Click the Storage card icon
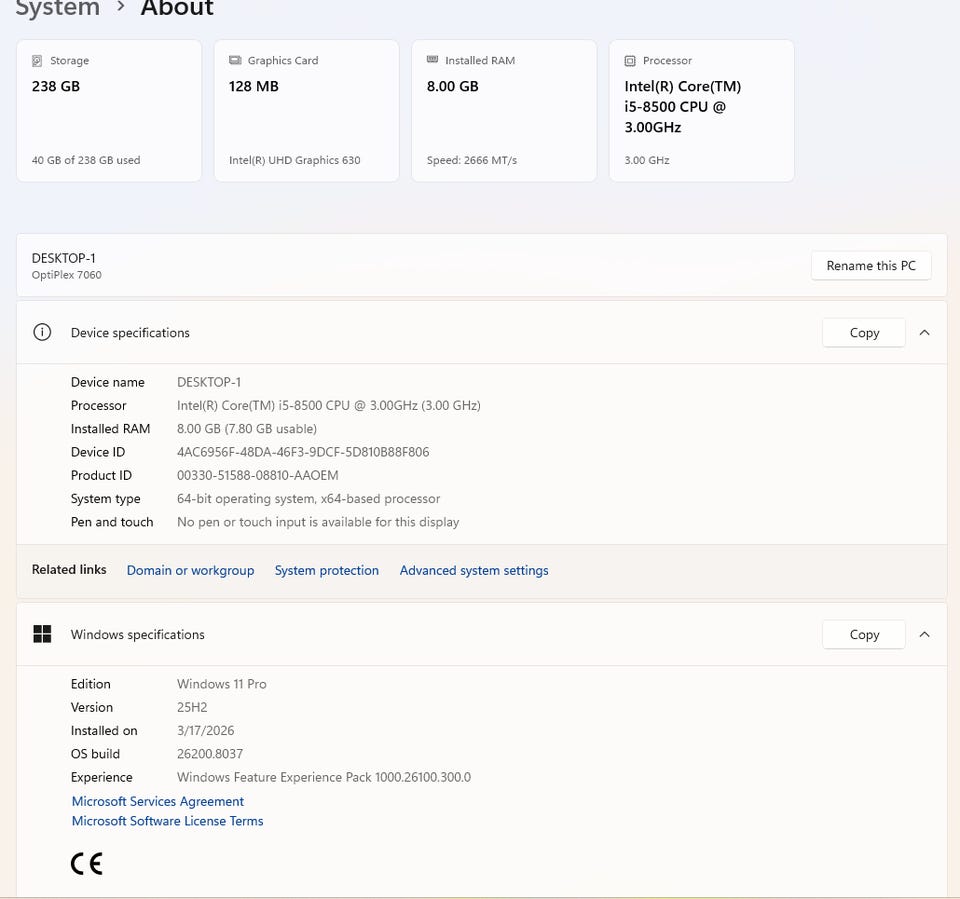This screenshot has height=899, width=960. (37, 61)
